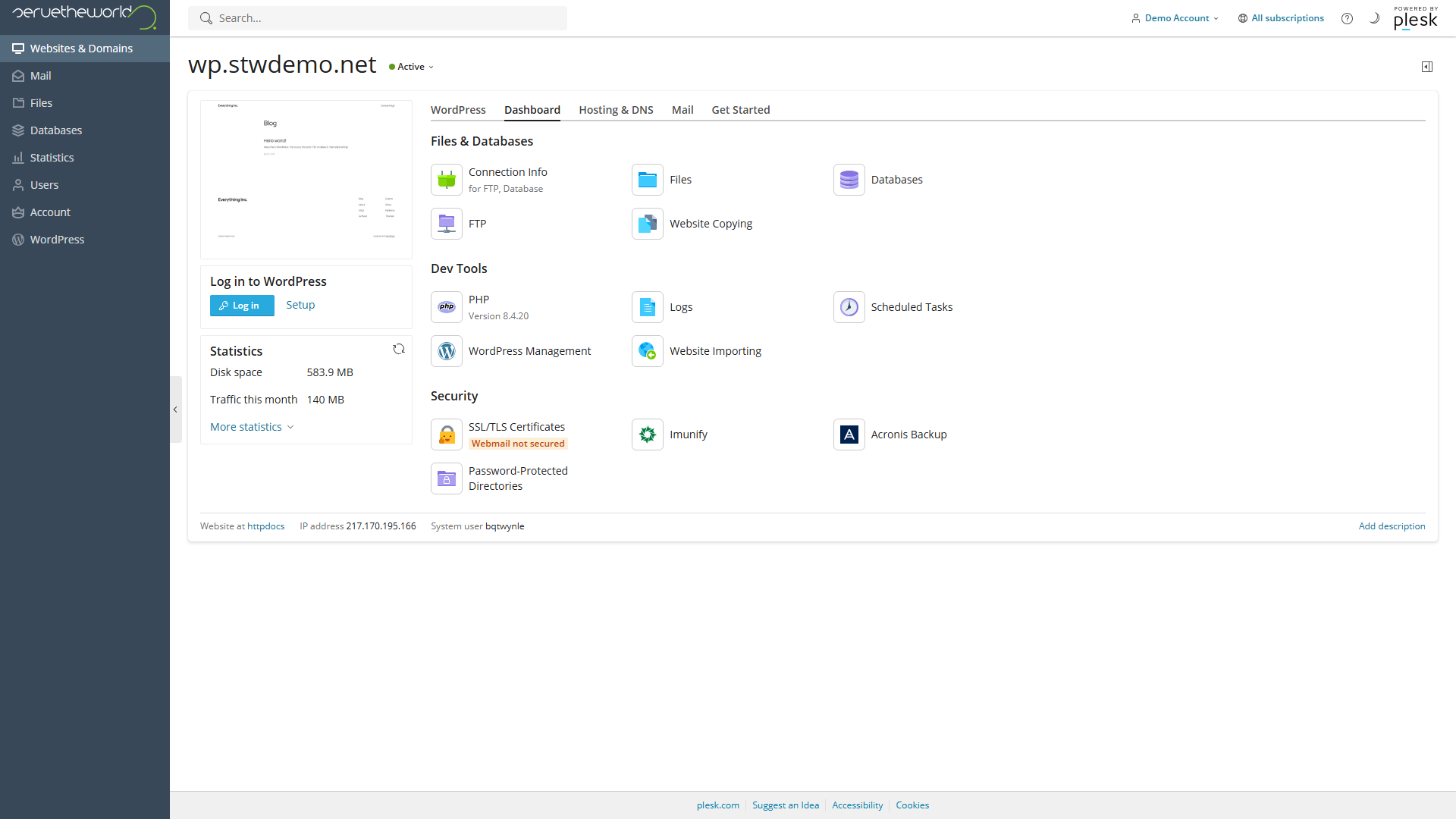Click Add description link
This screenshot has height=819, width=1456.
[1392, 526]
